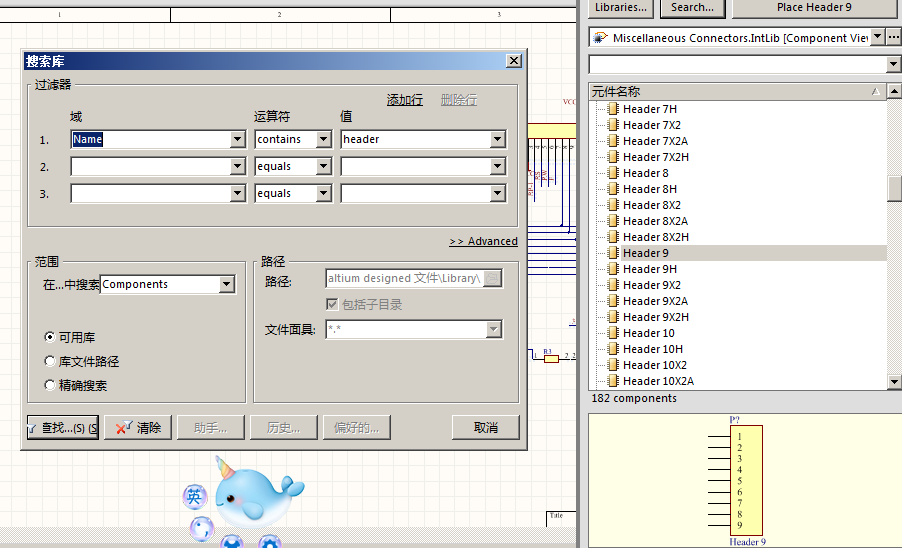Click the Header 9 schematic symbol preview

737,480
